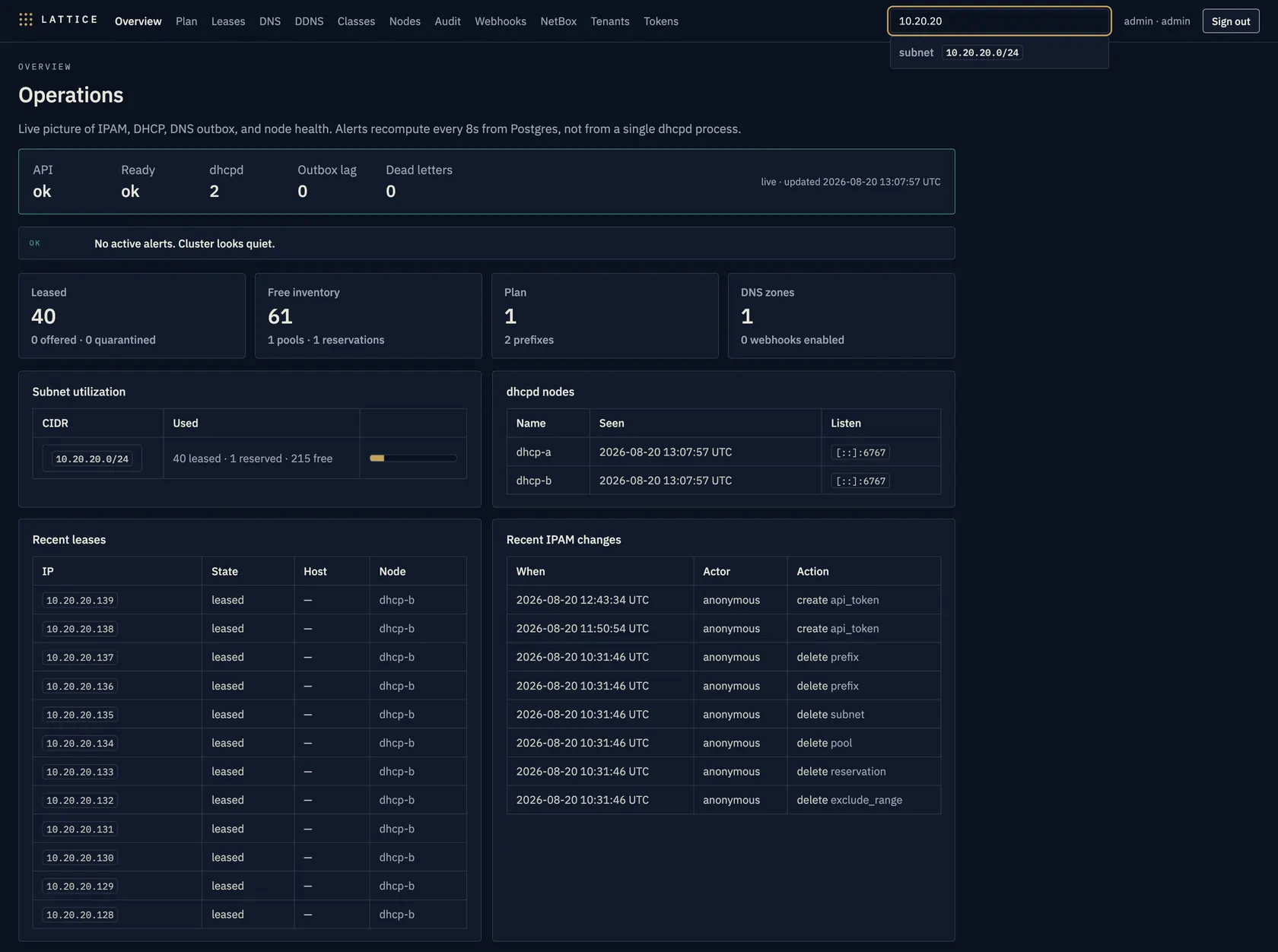This screenshot has height=952, width=1278.
Task: Click the 'delete exclude_range' action entry
Action: (849, 800)
